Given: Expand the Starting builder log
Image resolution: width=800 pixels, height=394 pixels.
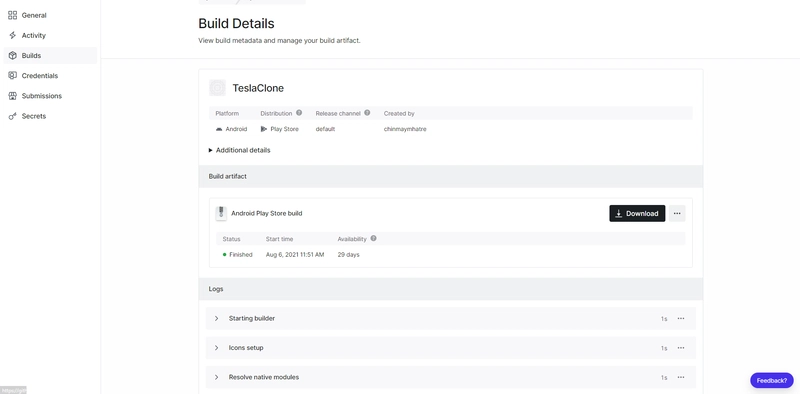Looking at the screenshot, I should point(216,318).
